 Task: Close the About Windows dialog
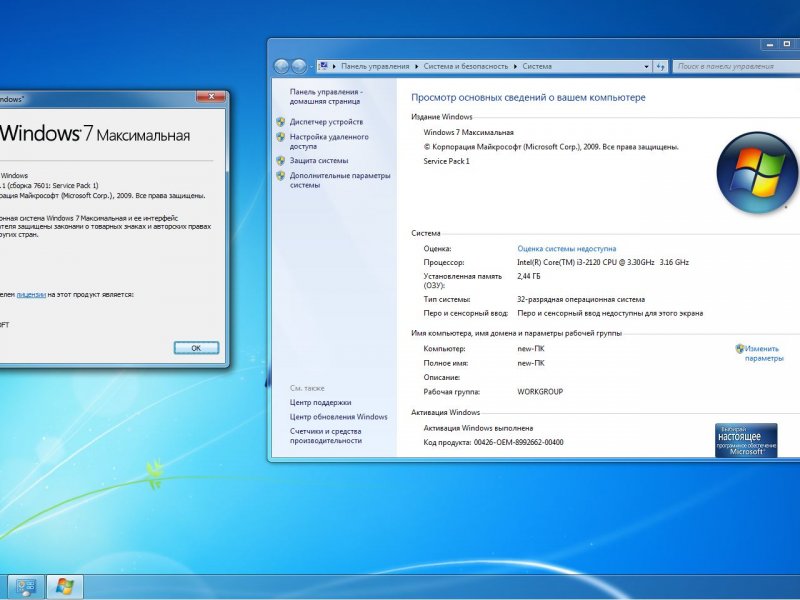click(x=211, y=96)
